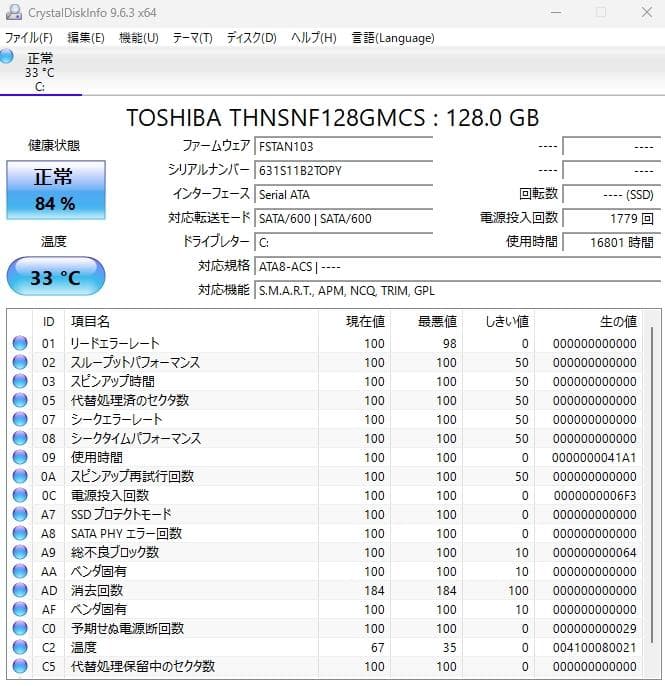Click the firmware field FSTAN103

tap(343, 147)
